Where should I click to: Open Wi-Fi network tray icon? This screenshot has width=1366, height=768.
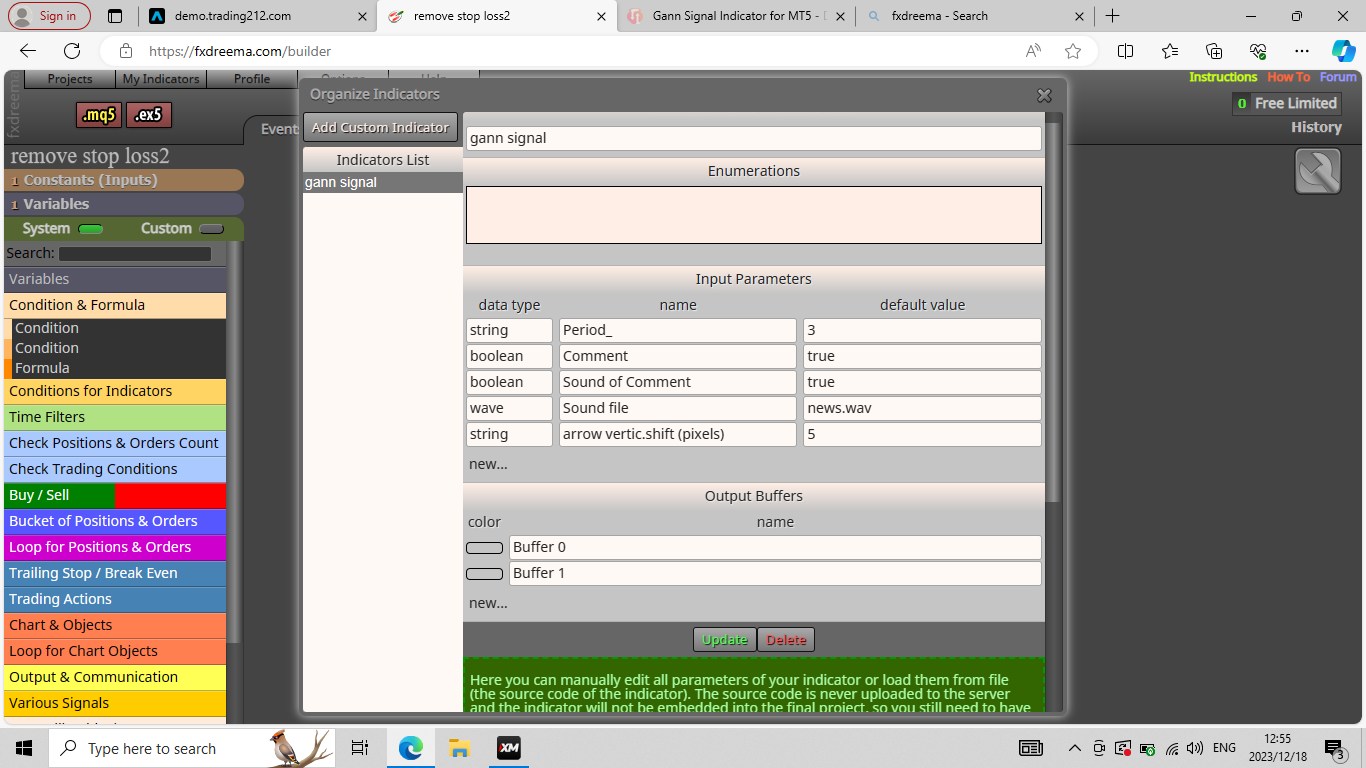coord(1172,748)
